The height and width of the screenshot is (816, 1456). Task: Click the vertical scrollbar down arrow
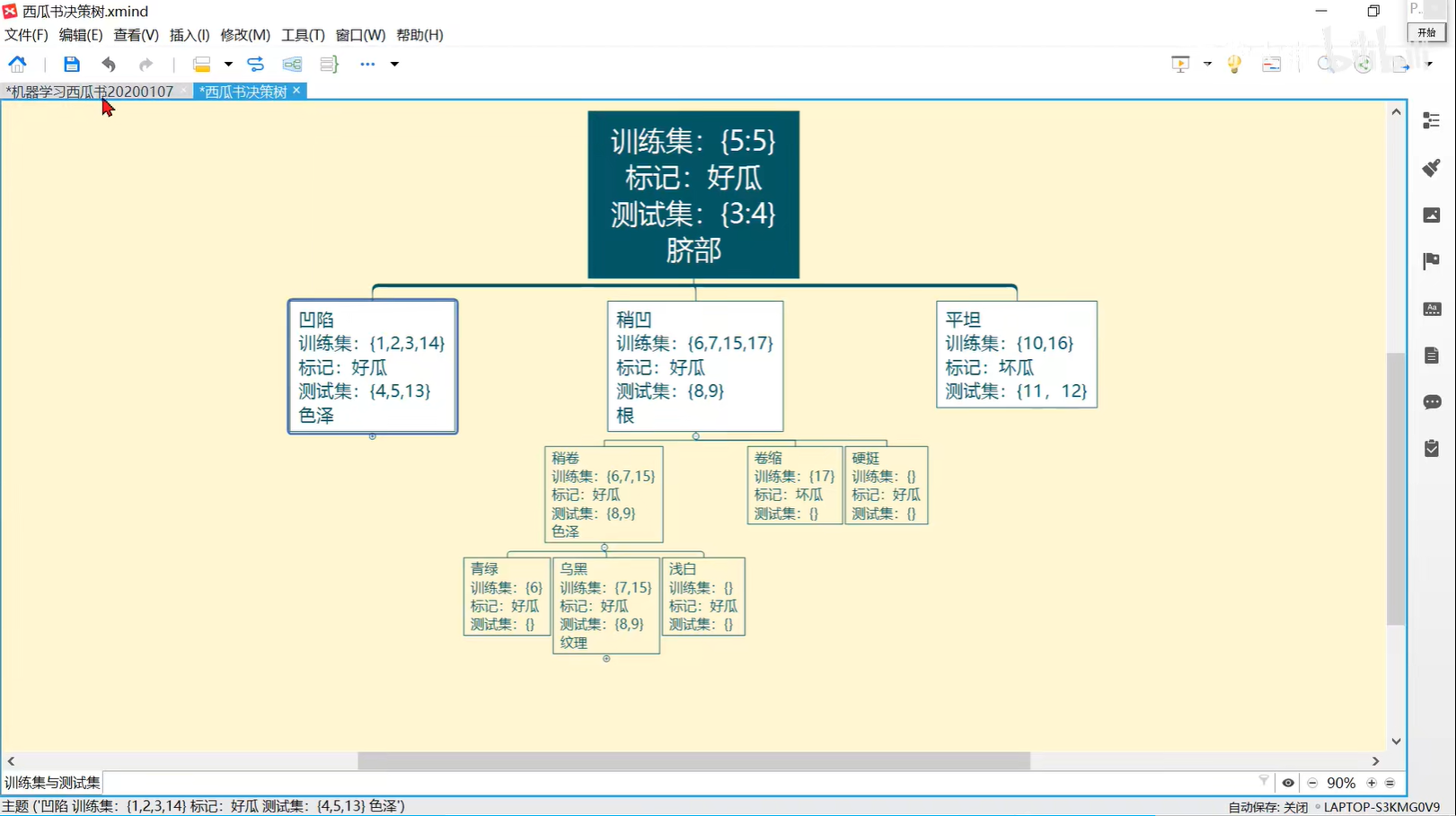1396,741
